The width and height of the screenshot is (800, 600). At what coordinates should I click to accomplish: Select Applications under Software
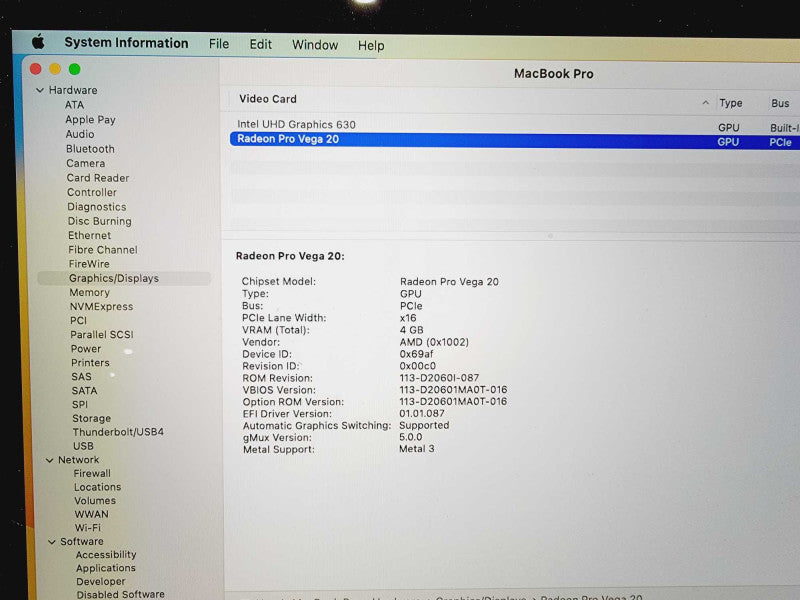[106, 568]
